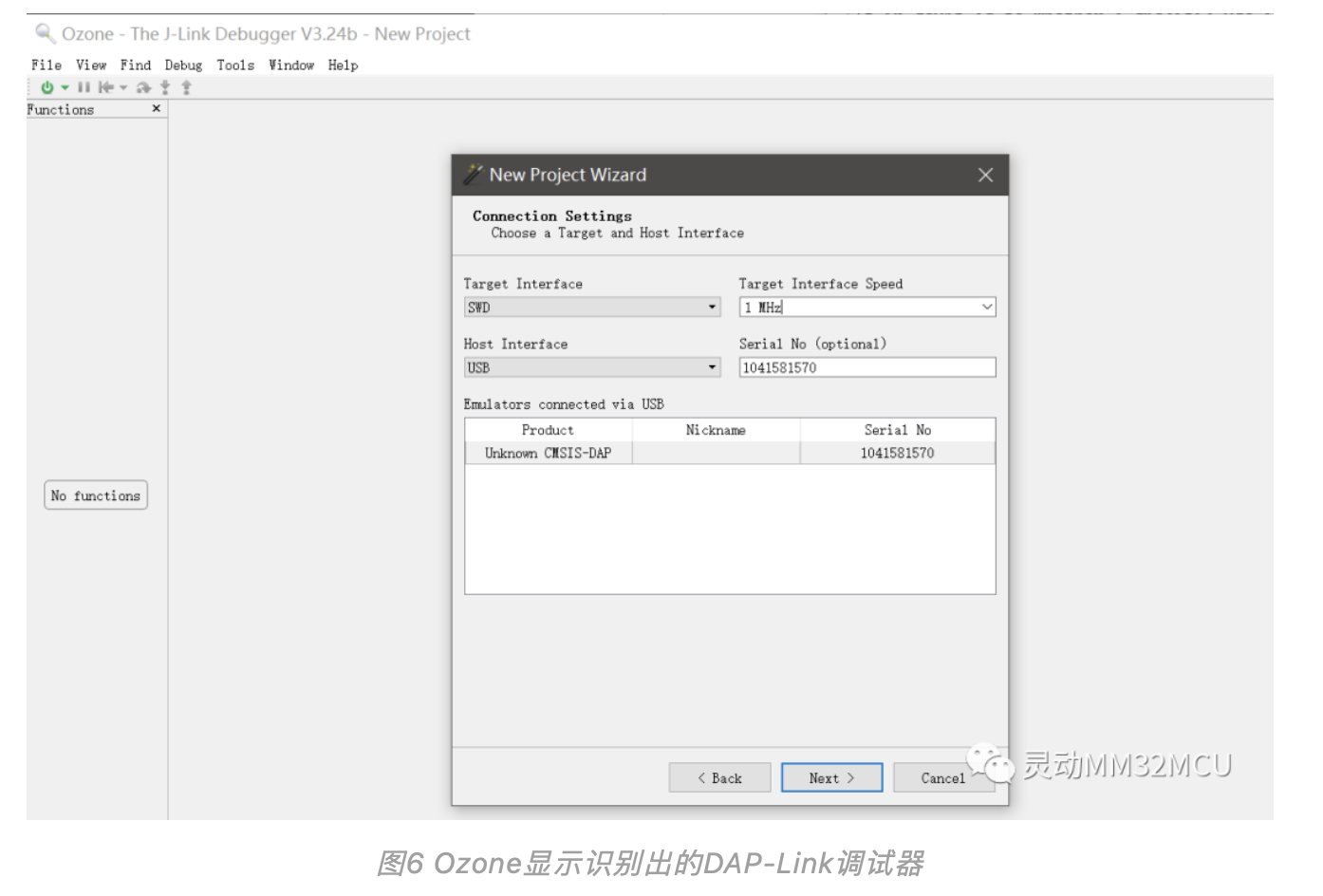The height and width of the screenshot is (896, 1323).
Task: Click the Product column header
Action: tap(549, 431)
